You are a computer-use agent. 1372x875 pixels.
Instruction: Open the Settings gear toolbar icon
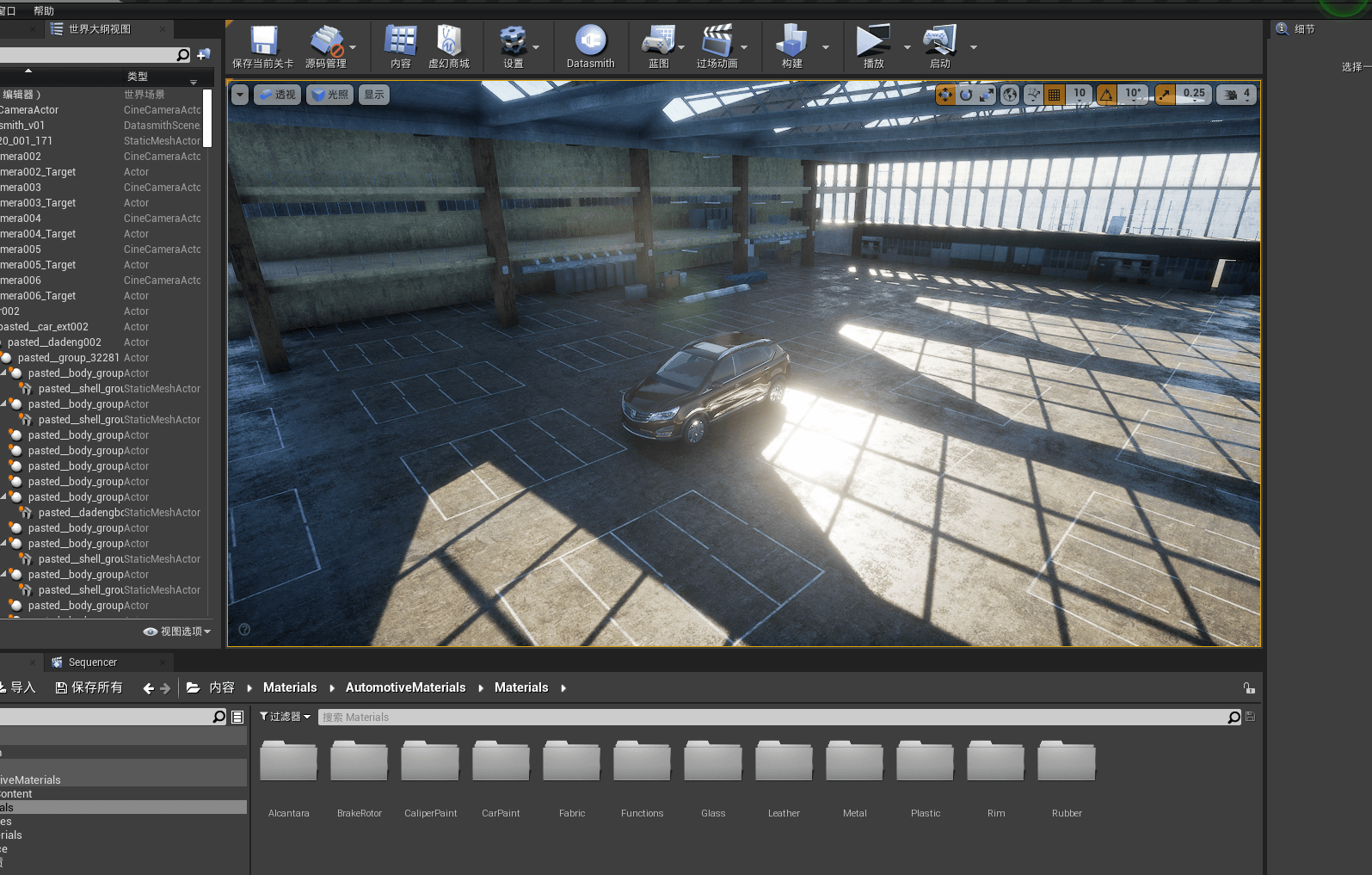point(514,40)
